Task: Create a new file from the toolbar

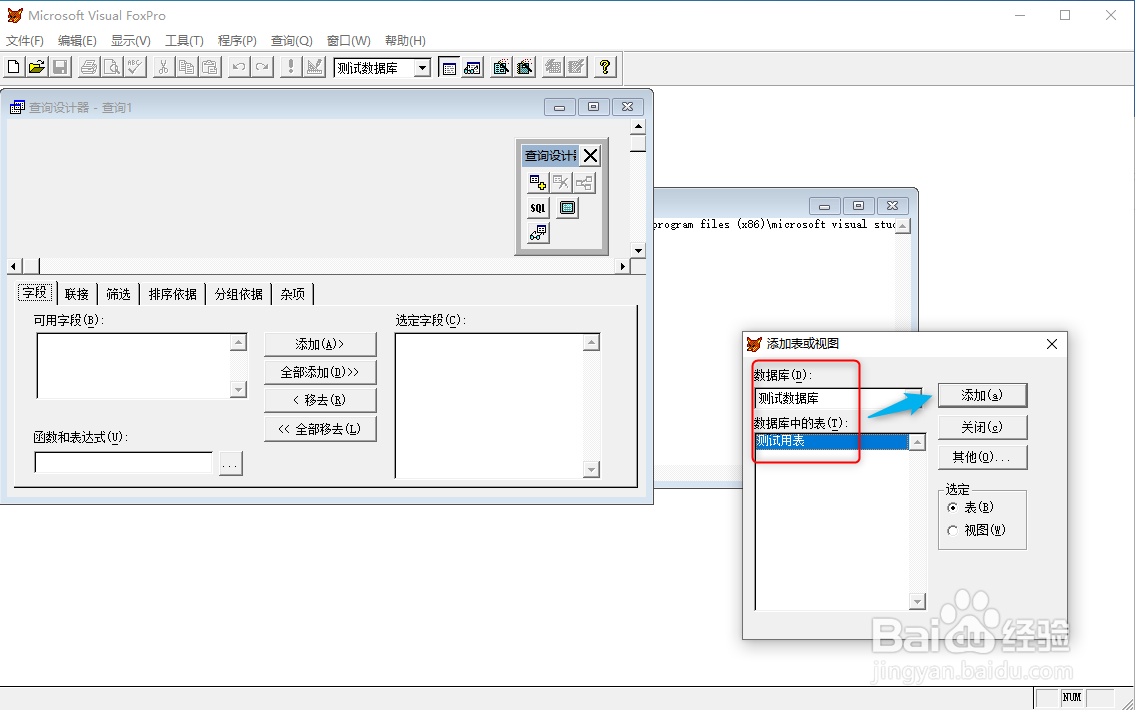Action: 14,67
